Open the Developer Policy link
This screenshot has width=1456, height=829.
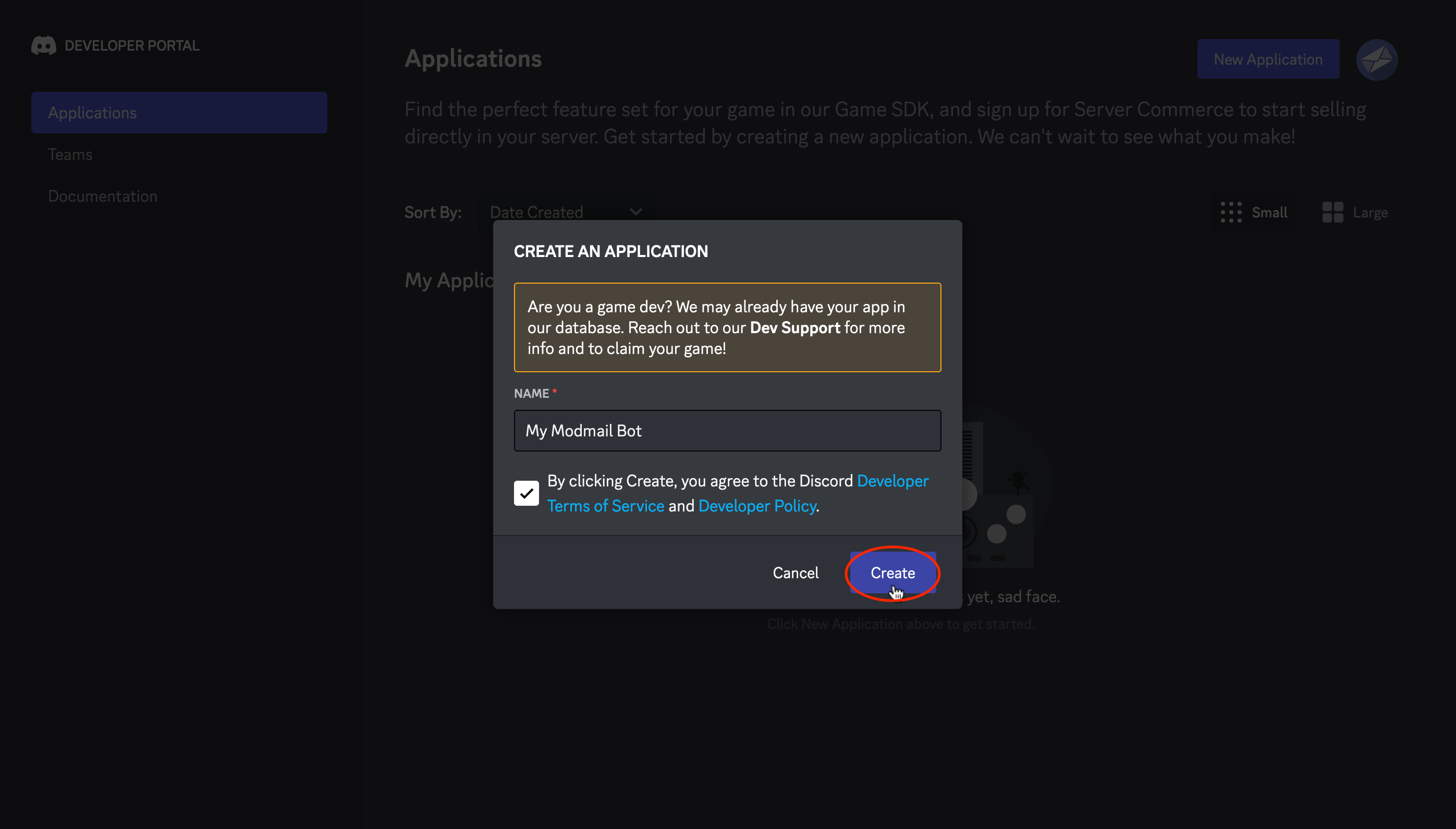click(x=756, y=505)
